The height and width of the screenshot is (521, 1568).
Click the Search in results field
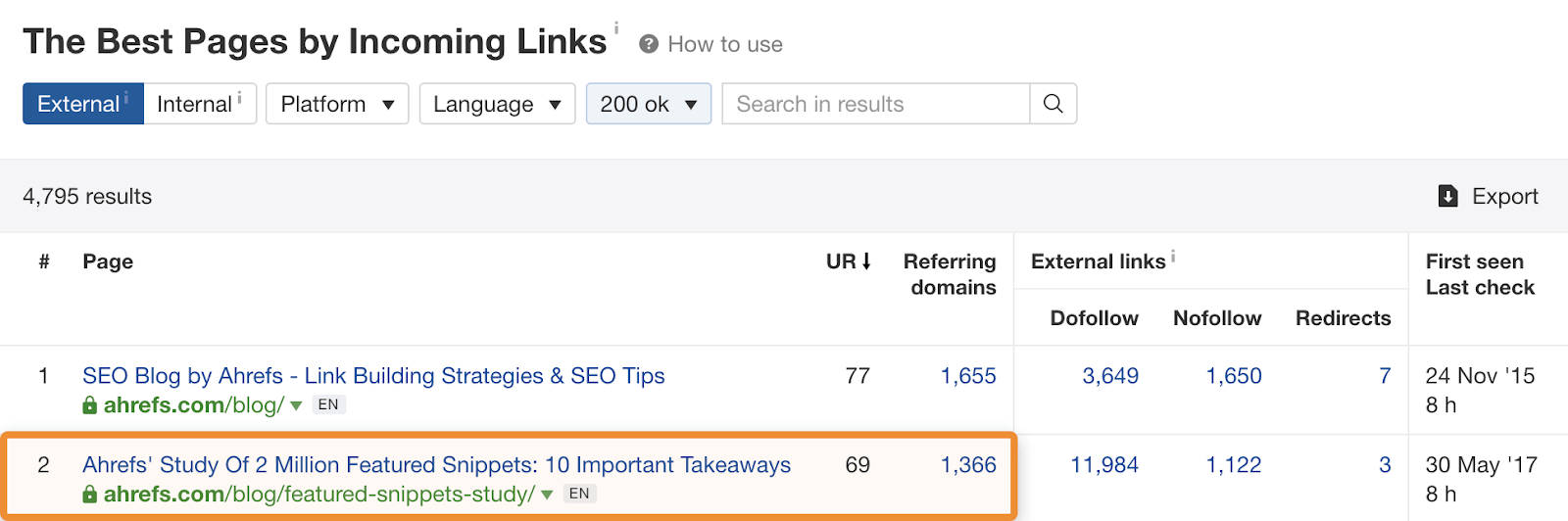pyautogui.click(x=875, y=104)
